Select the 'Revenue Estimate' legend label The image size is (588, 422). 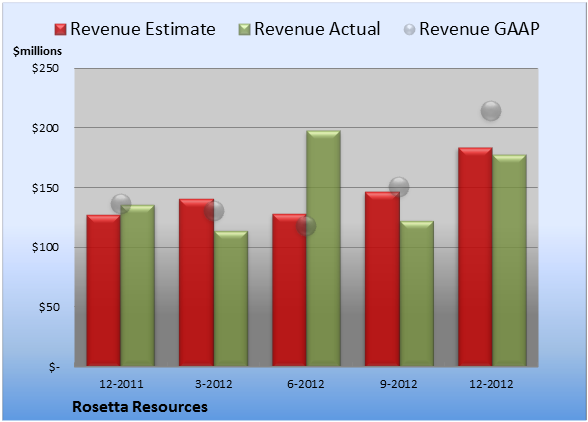(143, 29)
